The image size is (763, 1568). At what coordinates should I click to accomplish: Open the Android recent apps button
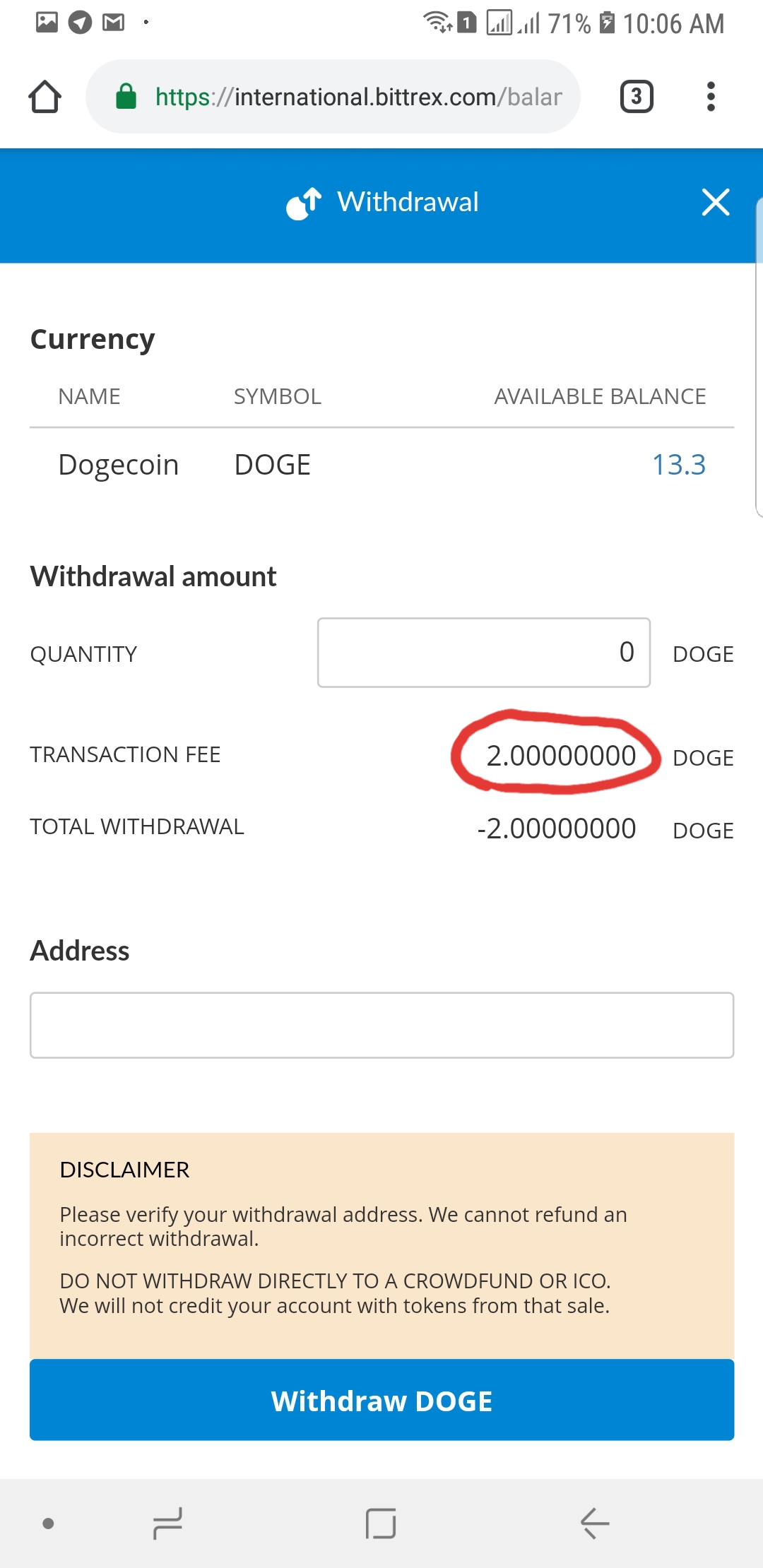tap(168, 1523)
